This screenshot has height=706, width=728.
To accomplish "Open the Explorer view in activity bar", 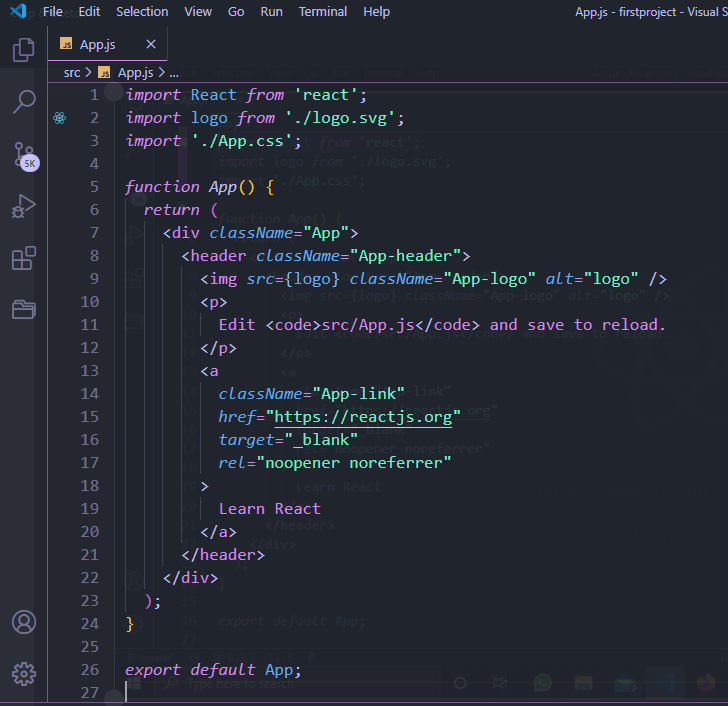I will click(23, 51).
